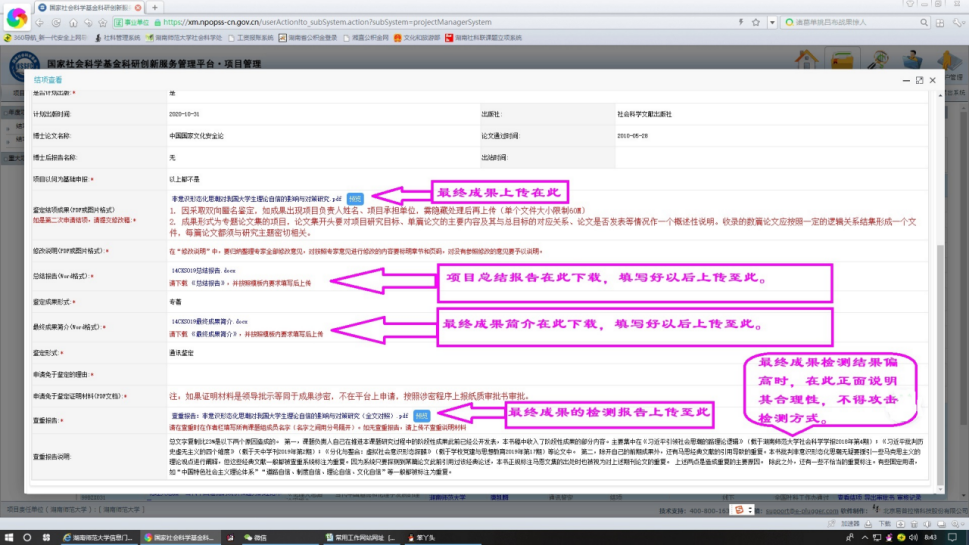Click the favorites star left of address bar

coord(103,23)
